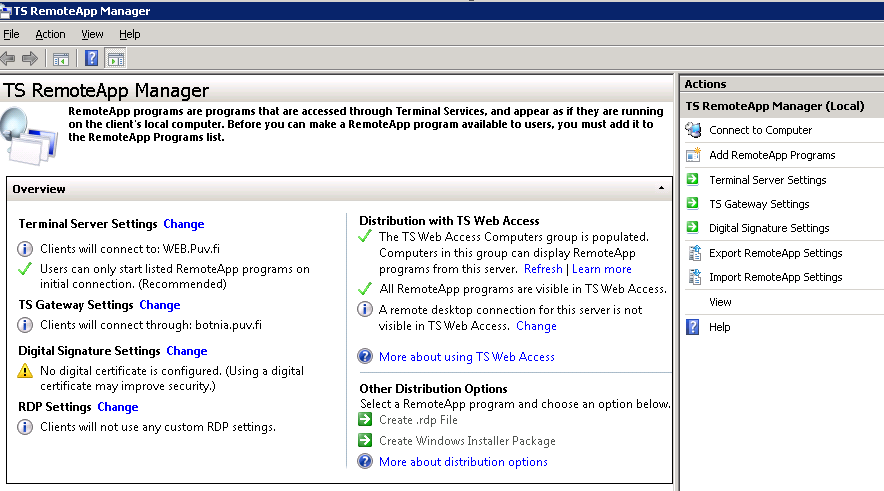Toggle the Show/Hide Console Tree toolbar icon
This screenshot has height=491, width=884.
click(x=61, y=59)
